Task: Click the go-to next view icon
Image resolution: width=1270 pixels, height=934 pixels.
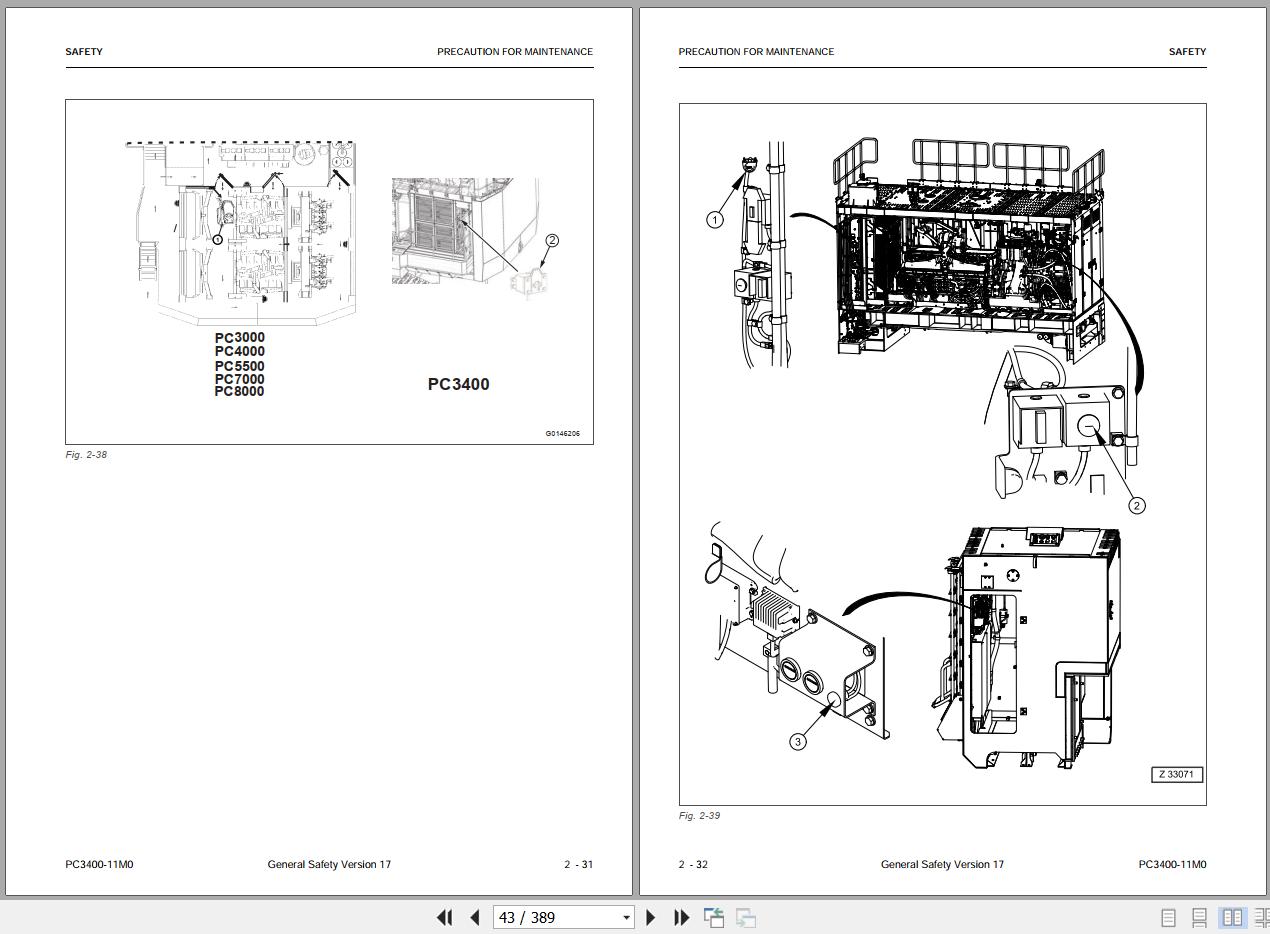Action: point(746,917)
